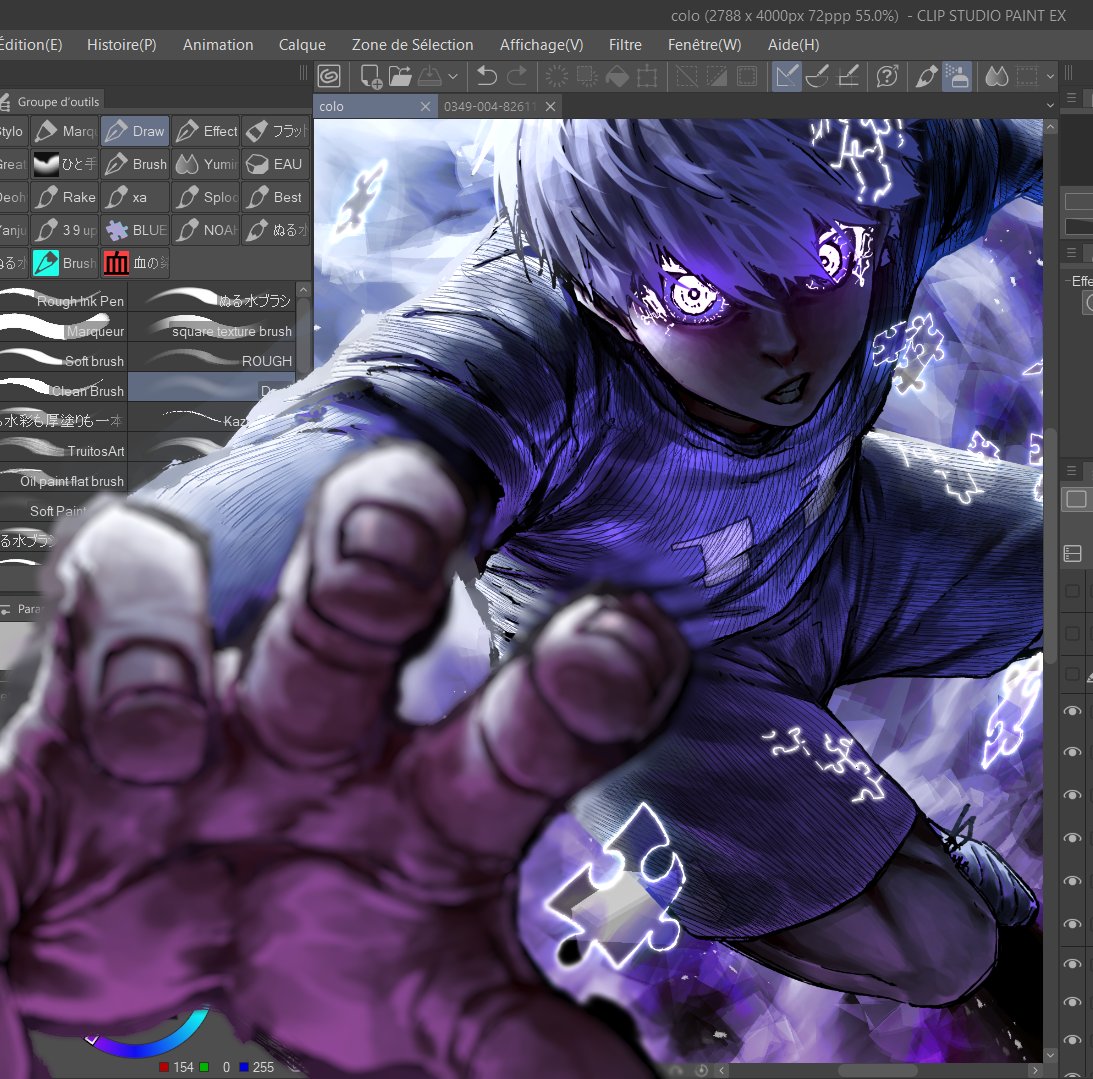
Task: Click the red channel value 154
Action: (x=183, y=1067)
